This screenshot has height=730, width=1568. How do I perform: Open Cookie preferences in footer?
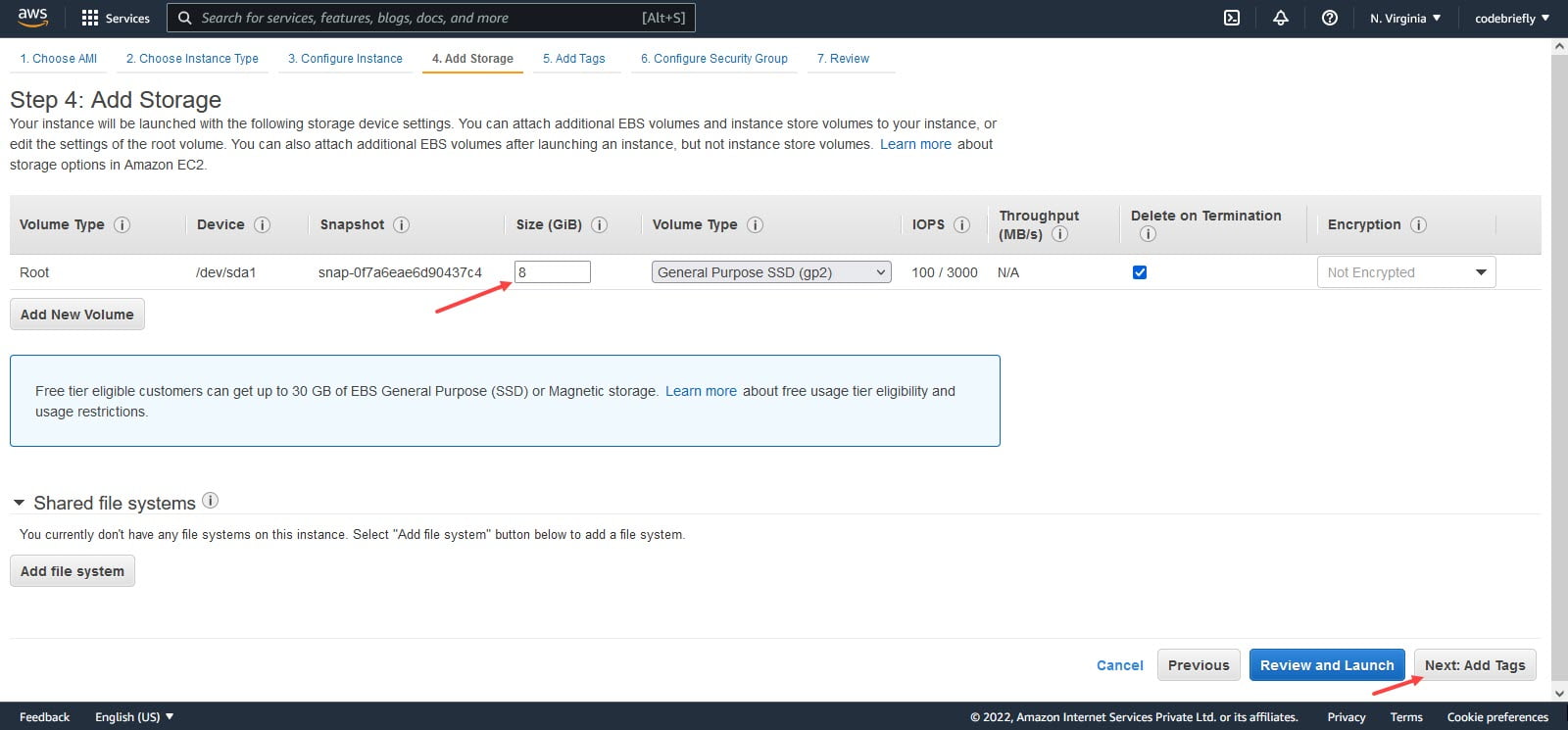pos(1497,717)
